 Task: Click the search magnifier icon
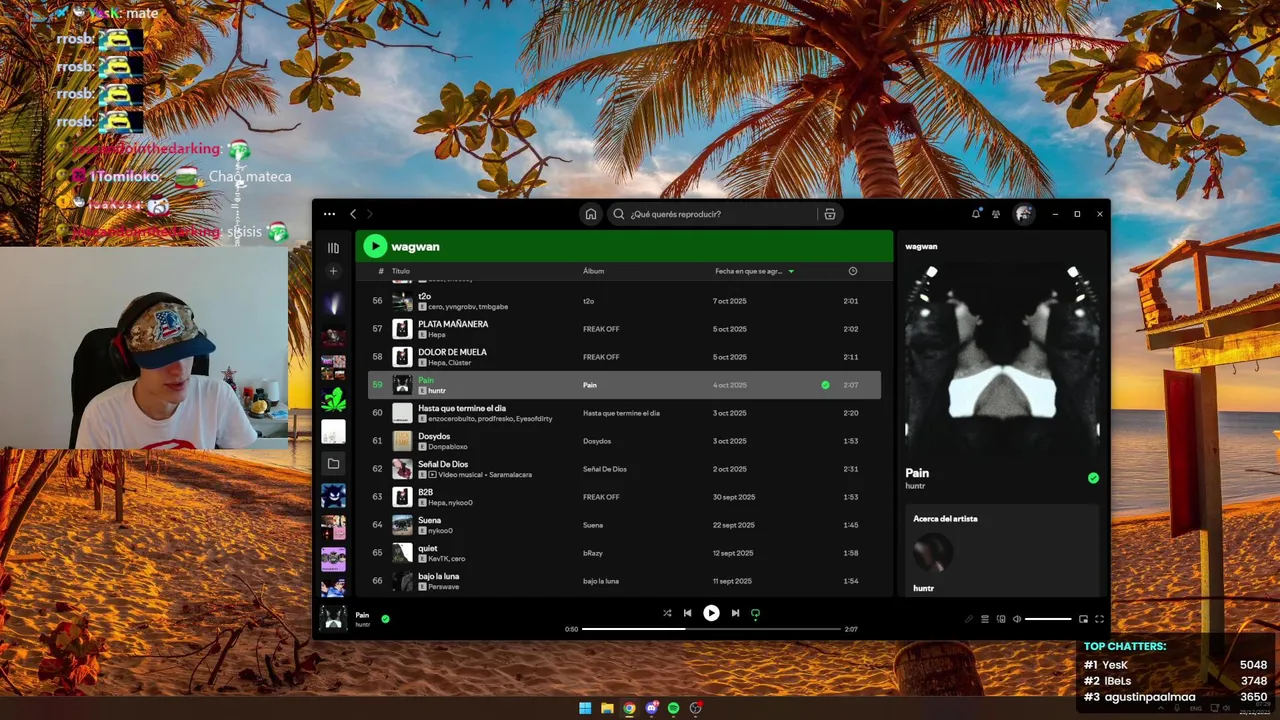619,214
